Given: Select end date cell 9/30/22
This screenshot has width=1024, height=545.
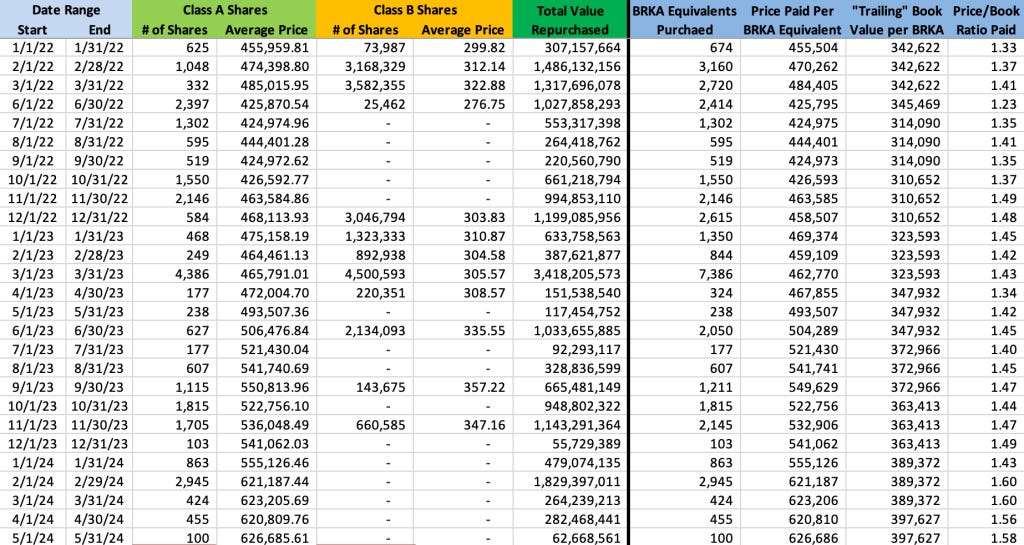Looking at the screenshot, I should [99, 161].
